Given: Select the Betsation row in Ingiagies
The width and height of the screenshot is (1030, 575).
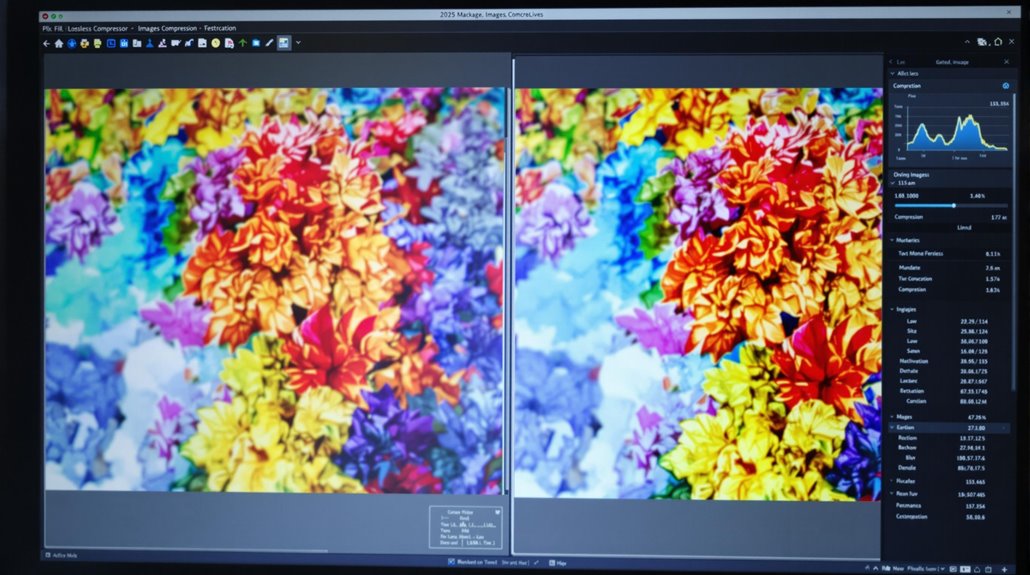Looking at the screenshot, I should pyautogui.click(x=949, y=391).
